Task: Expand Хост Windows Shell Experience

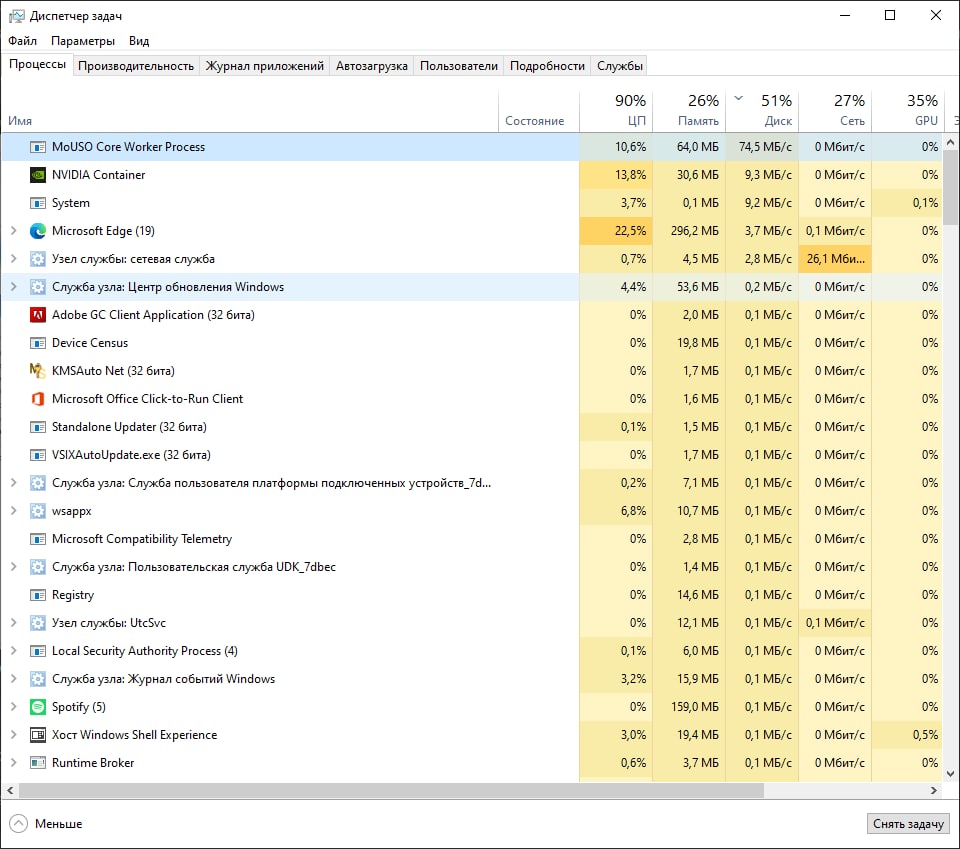Action: click(x=13, y=735)
